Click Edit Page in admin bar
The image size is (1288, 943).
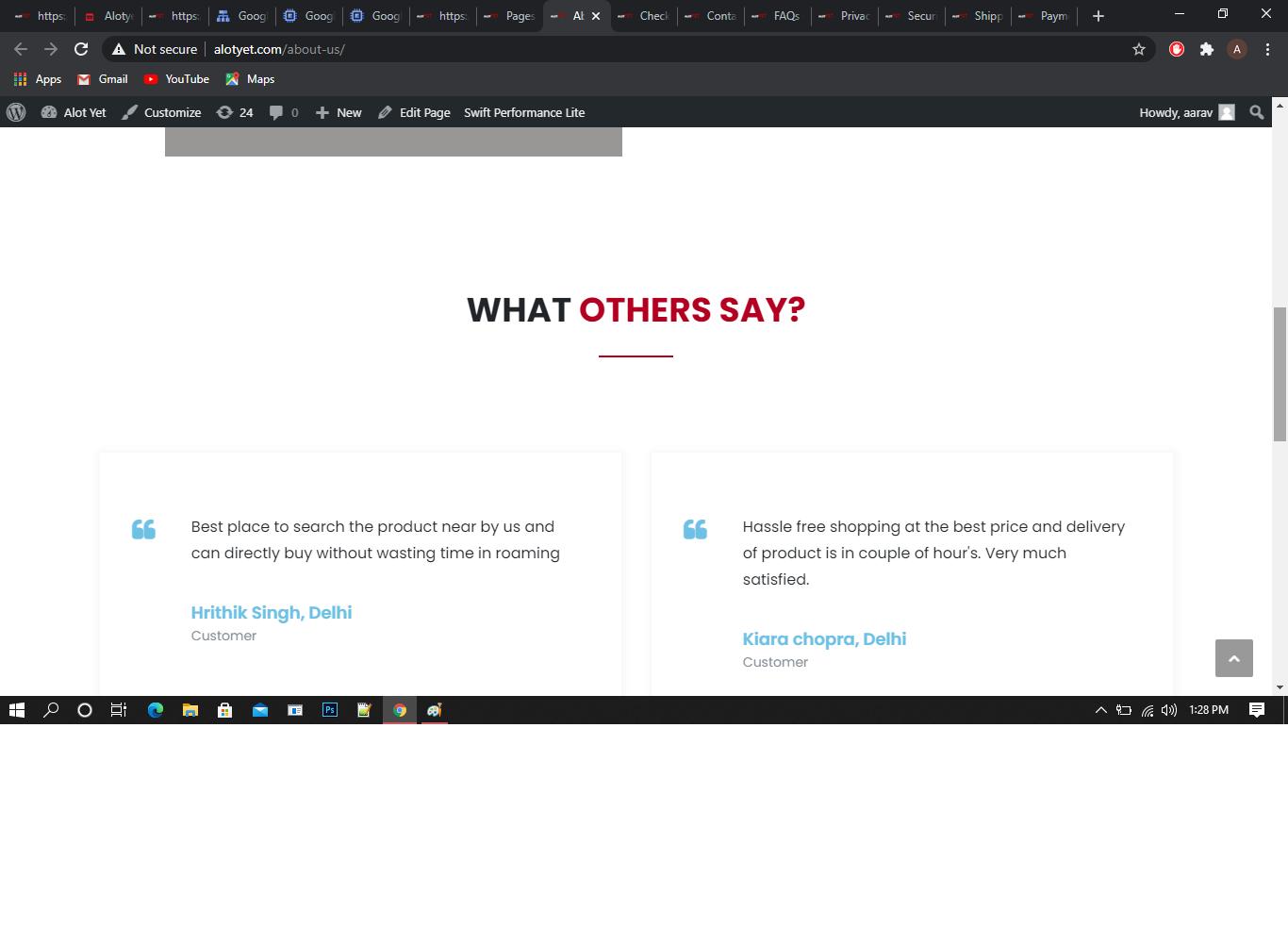pos(415,112)
